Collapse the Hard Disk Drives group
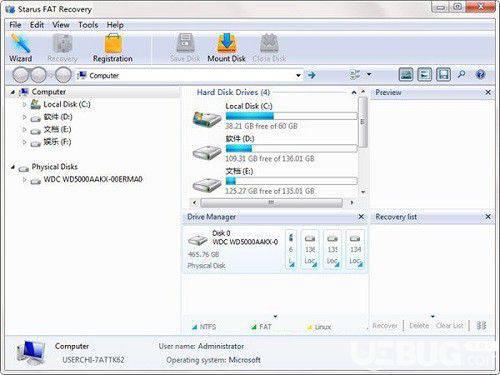Viewport: 500px width, 375px height. (354, 92)
